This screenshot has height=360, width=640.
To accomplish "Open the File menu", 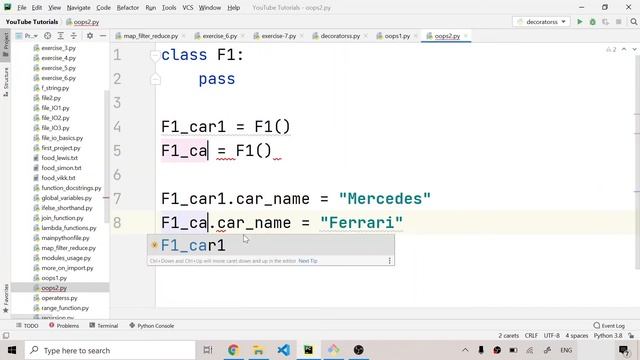I will [22, 7].
